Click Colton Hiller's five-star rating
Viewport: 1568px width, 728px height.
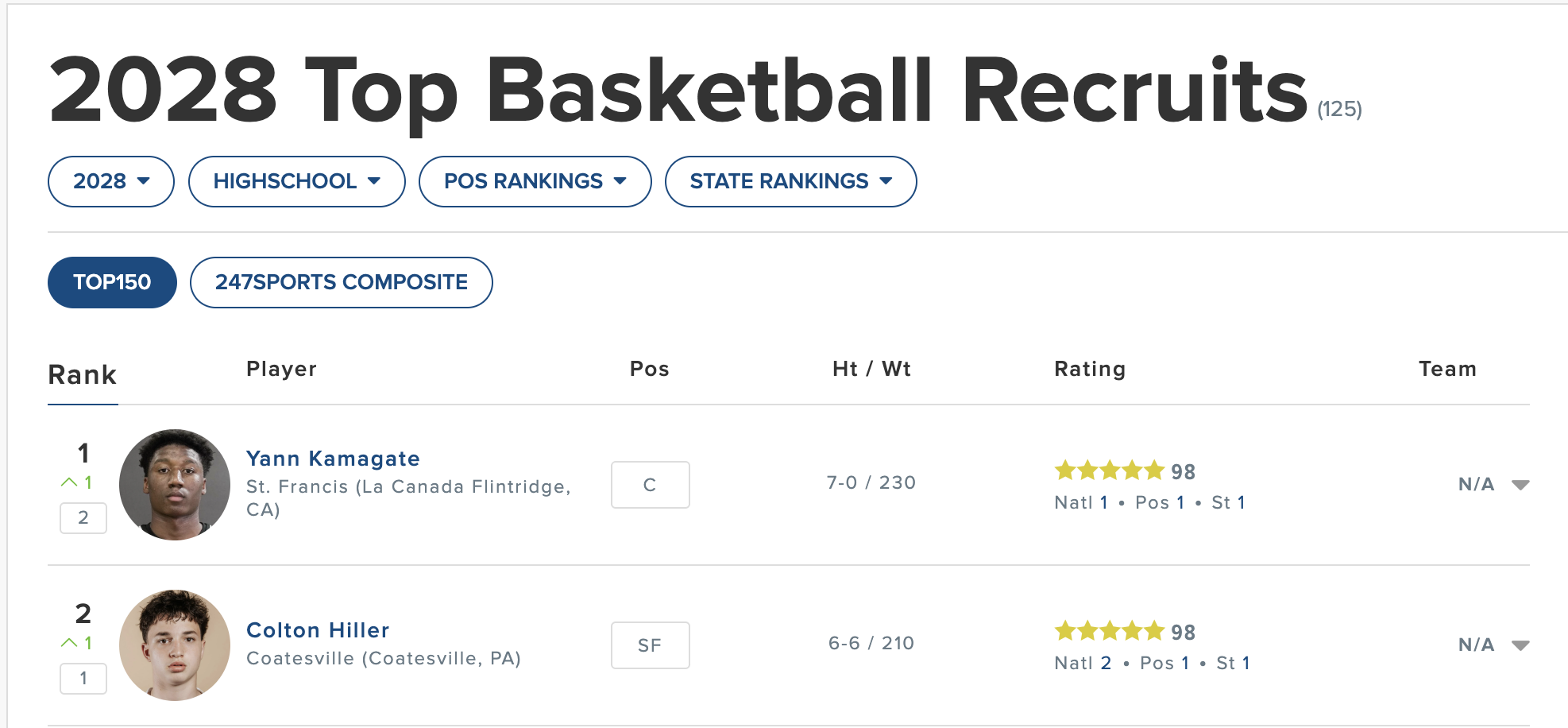click(1109, 632)
